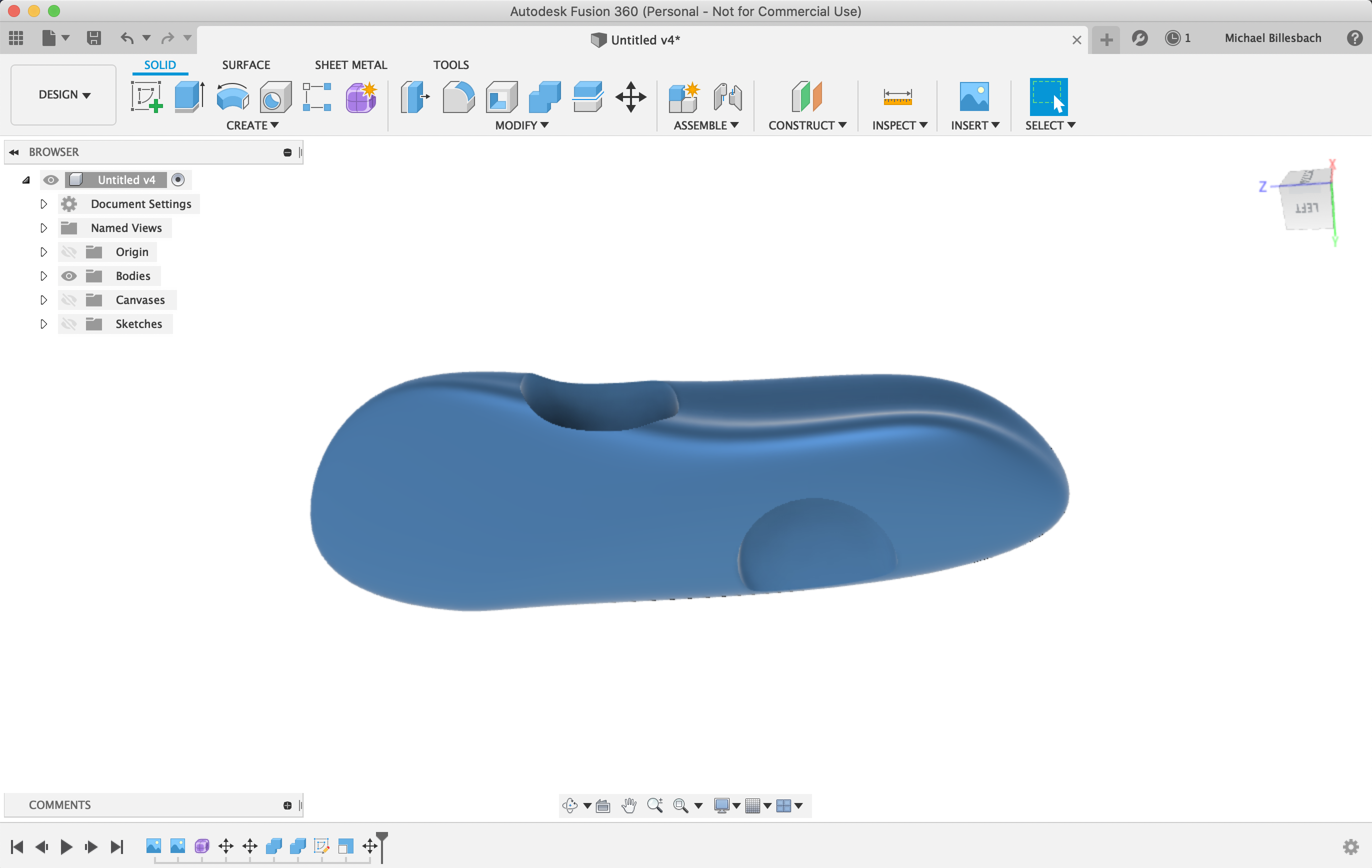Image resolution: width=1372 pixels, height=868 pixels.
Task: Select the Revolve tool icon
Action: 232,96
